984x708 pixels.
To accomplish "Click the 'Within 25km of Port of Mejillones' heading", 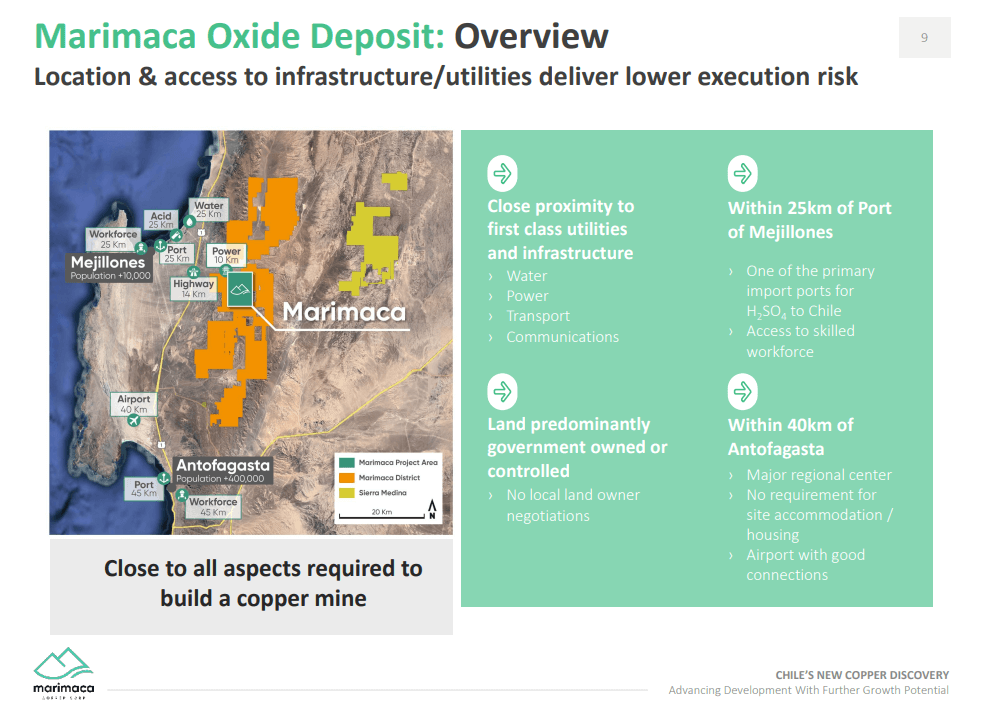I will (809, 220).
